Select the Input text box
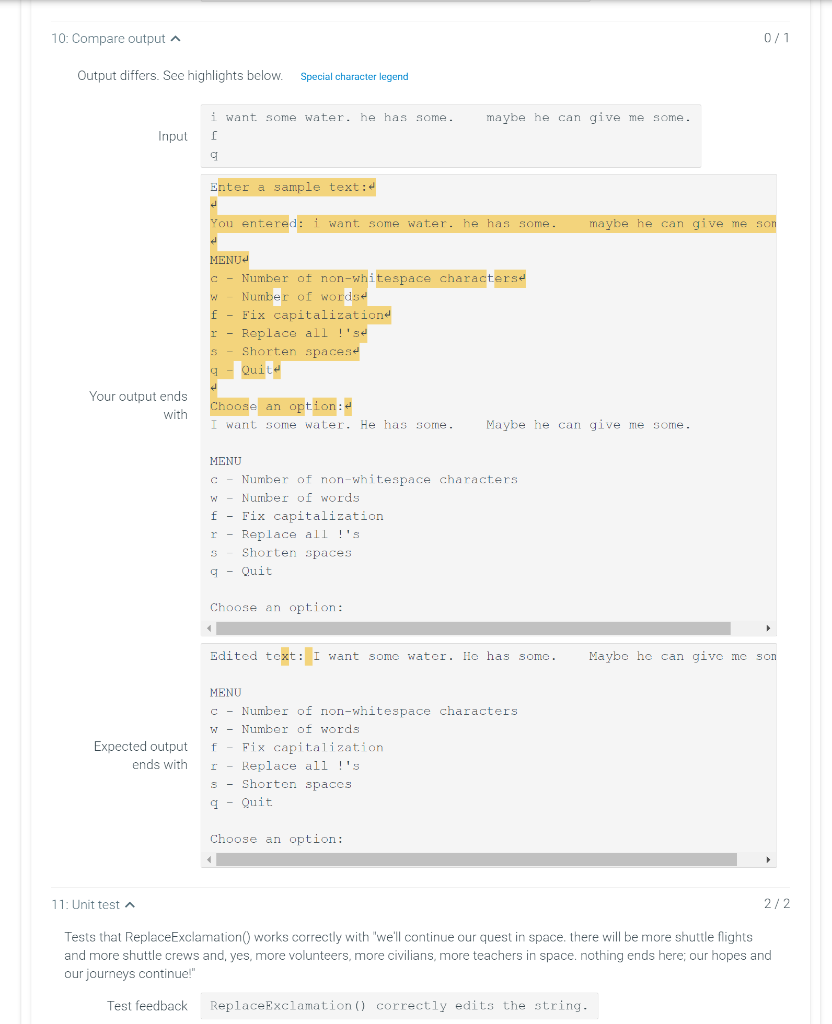Viewport: 832px width, 1024px height. coord(450,135)
